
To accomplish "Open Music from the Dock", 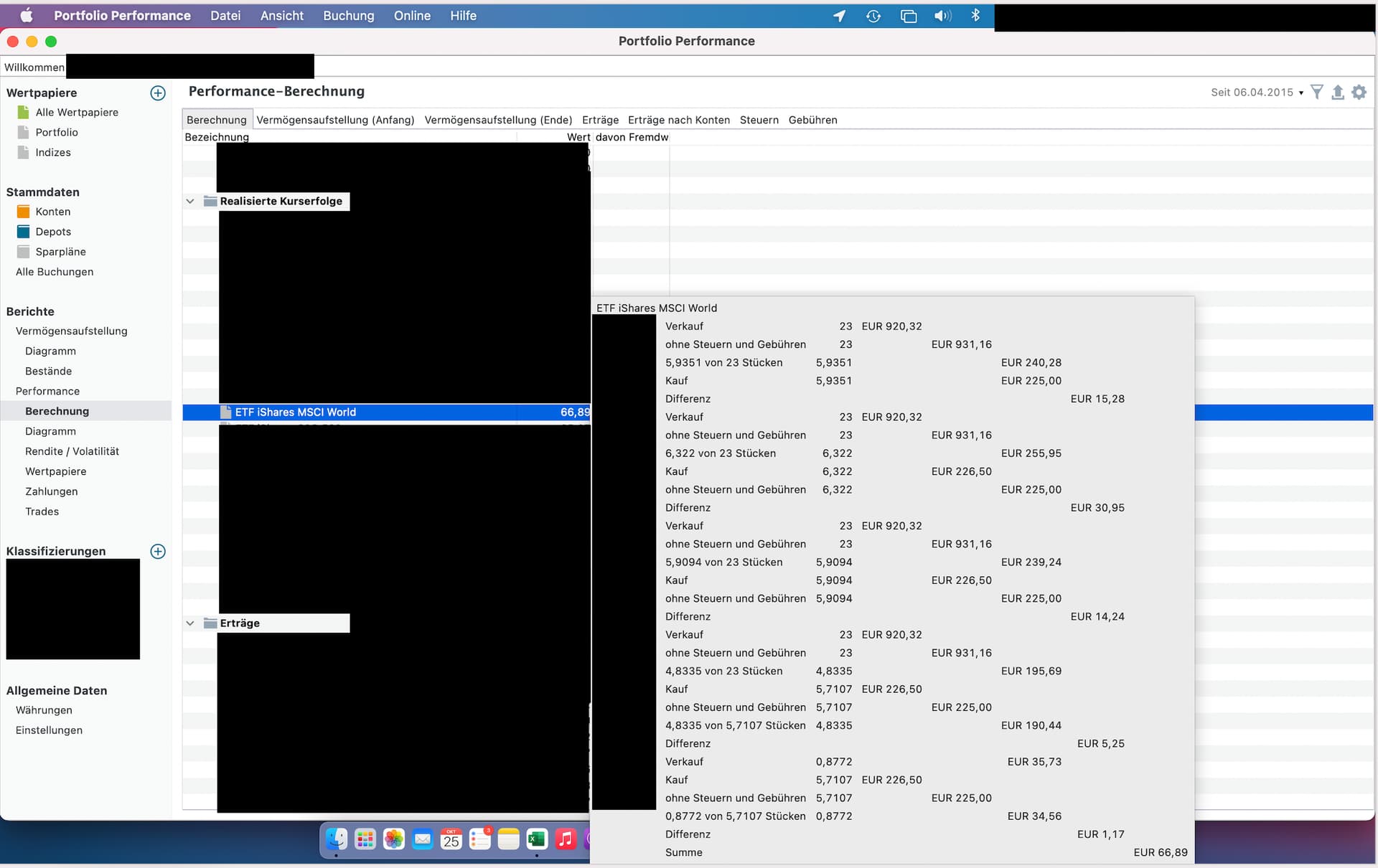I will pos(566,839).
